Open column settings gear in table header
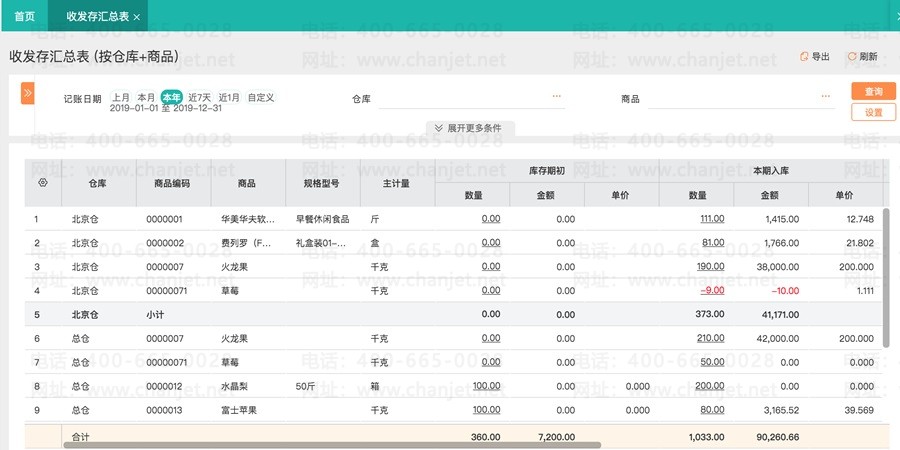 [42, 183]
